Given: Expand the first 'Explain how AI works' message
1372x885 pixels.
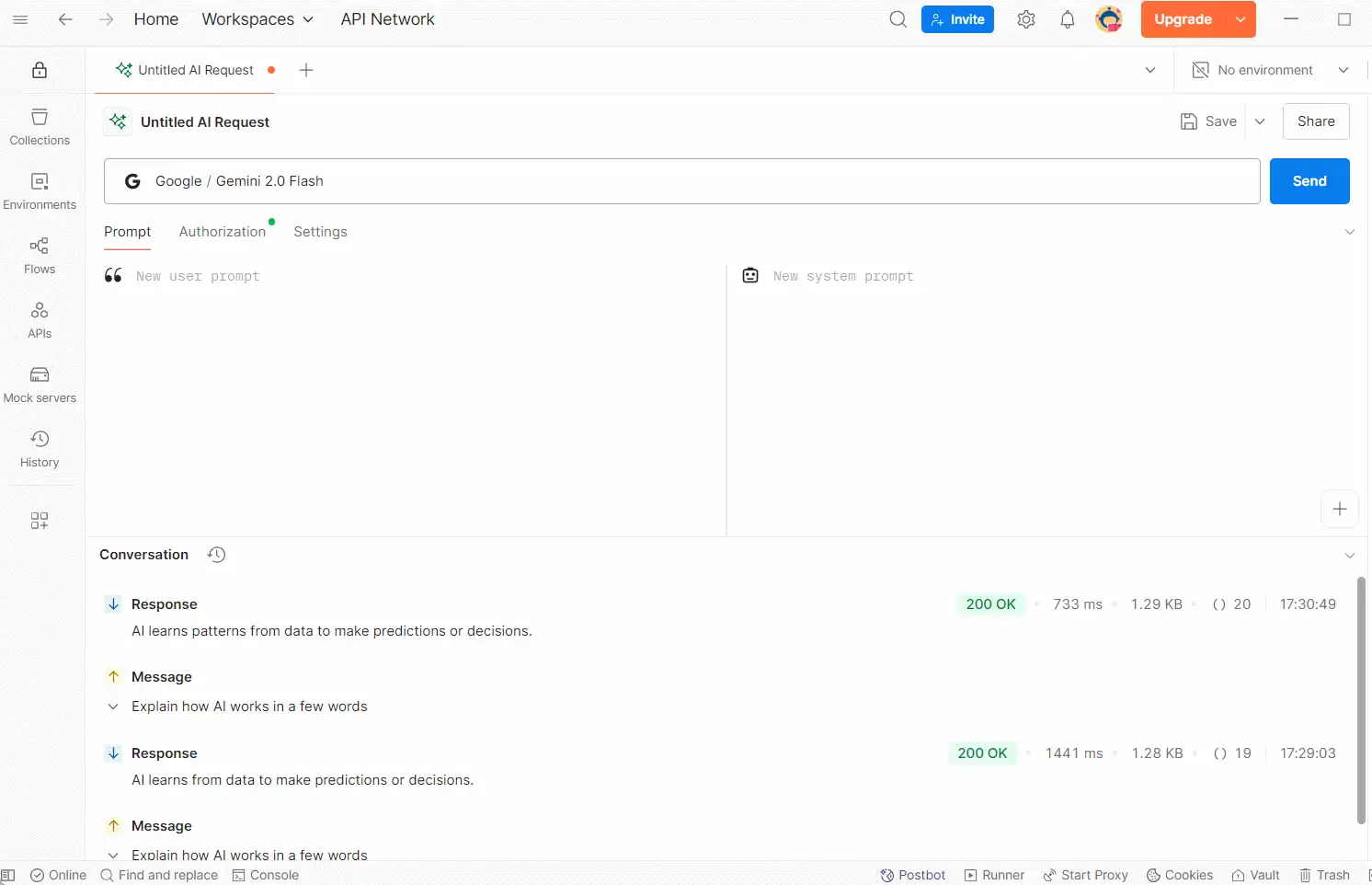Looking at the screenshot, I should tap(113, 707).
